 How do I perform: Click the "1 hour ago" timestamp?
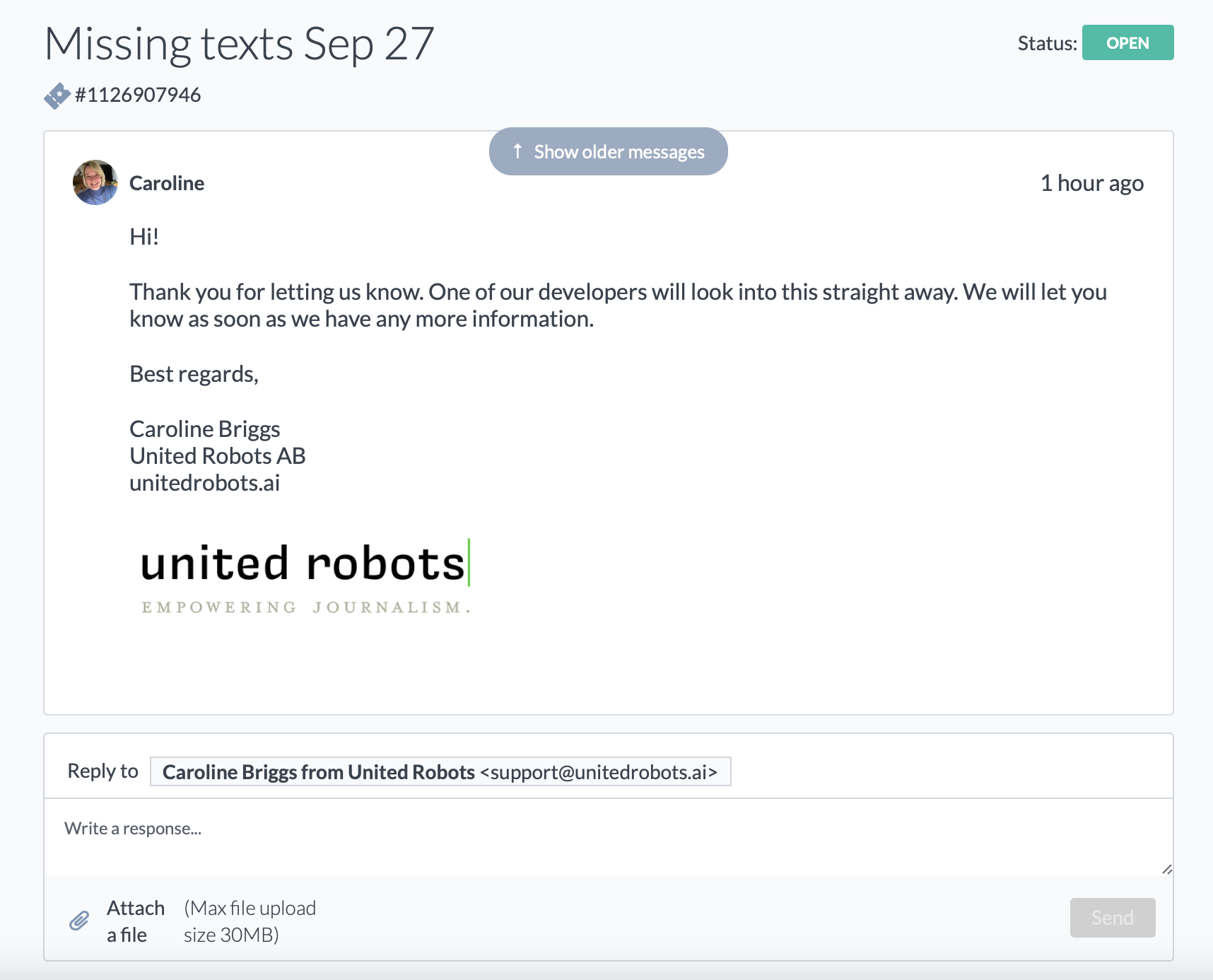[1091, 183]
